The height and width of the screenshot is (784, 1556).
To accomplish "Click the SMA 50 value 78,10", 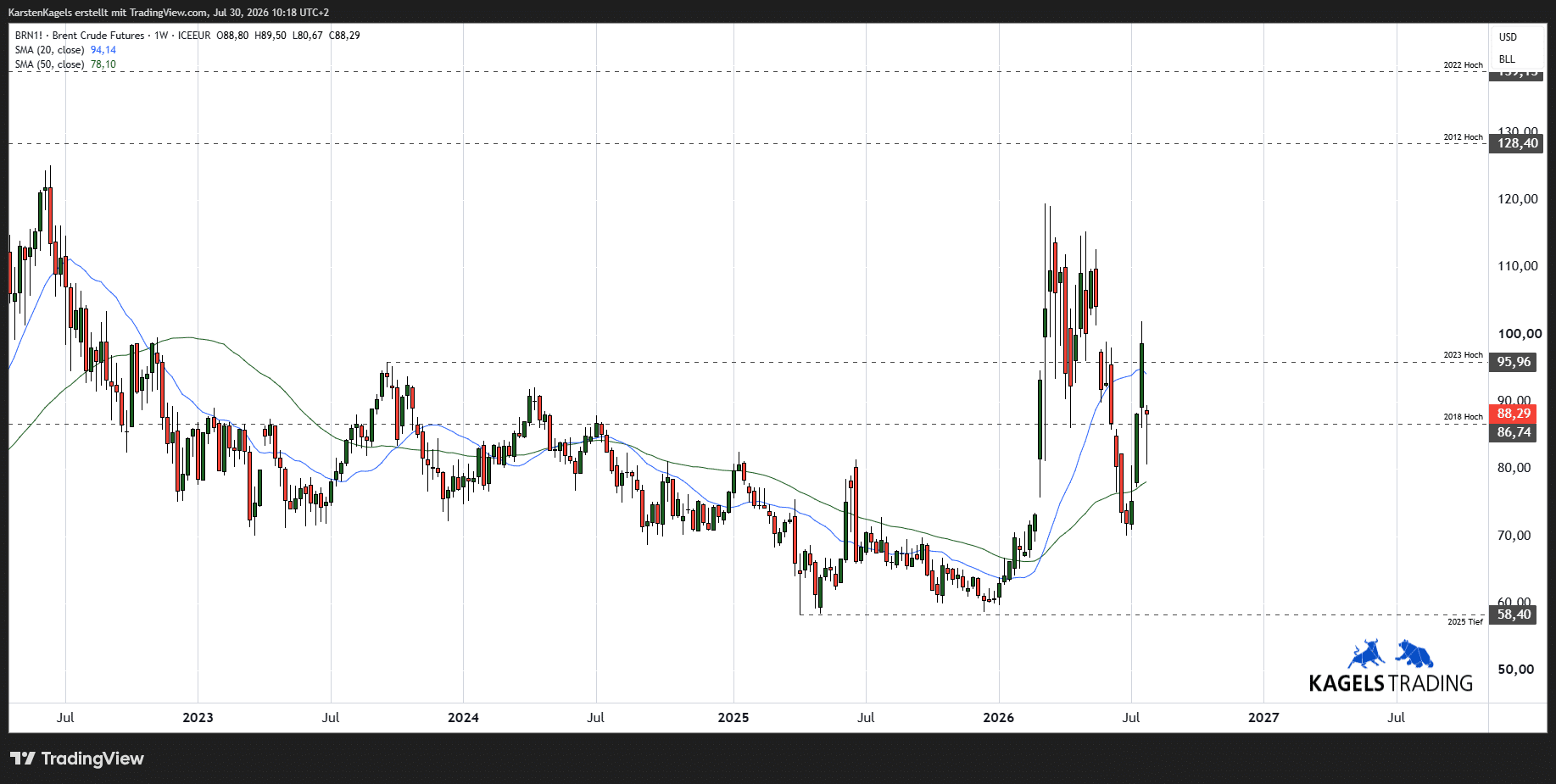I will (103, 64).
